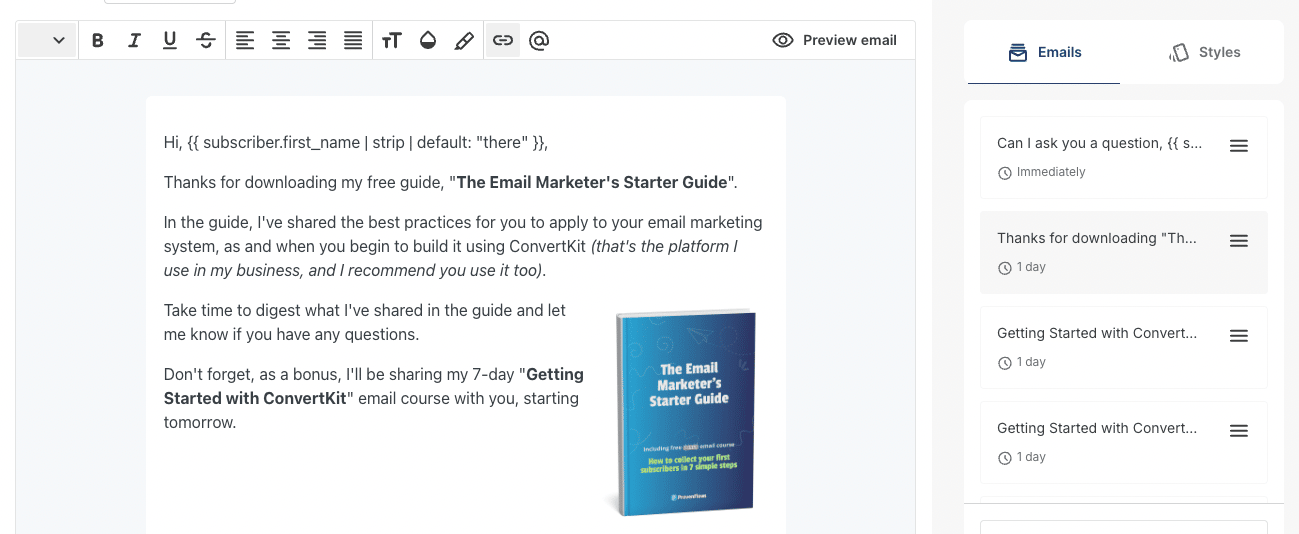Insert personalization with the @ icon
This screenshot has width=1299, height=534.
coord(539,41)
